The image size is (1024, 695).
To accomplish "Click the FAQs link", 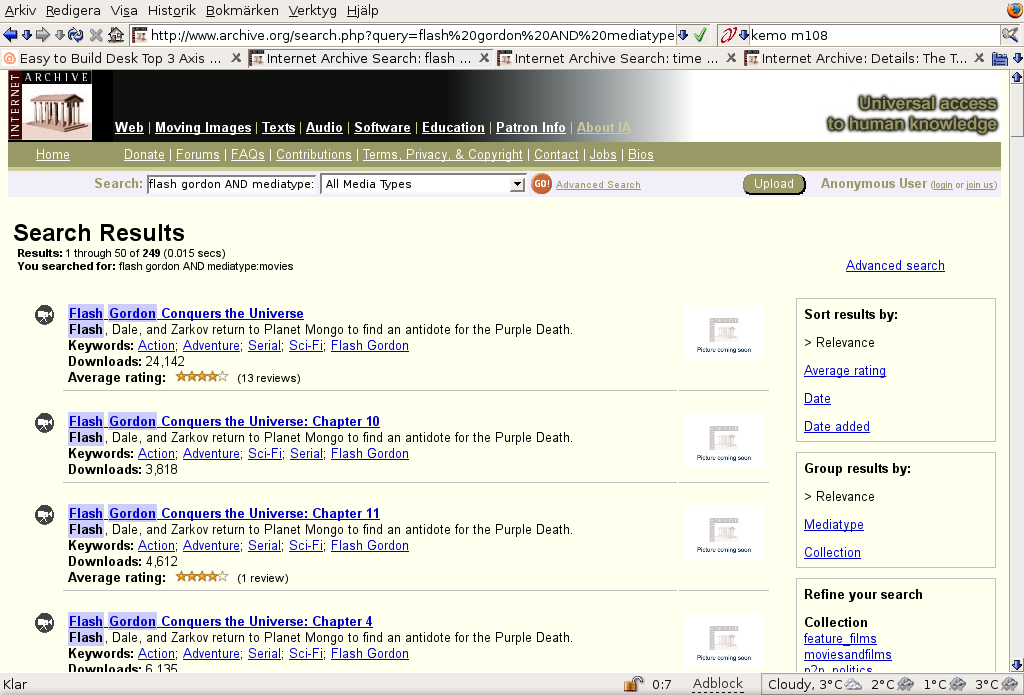I will (x=248, y=155).
